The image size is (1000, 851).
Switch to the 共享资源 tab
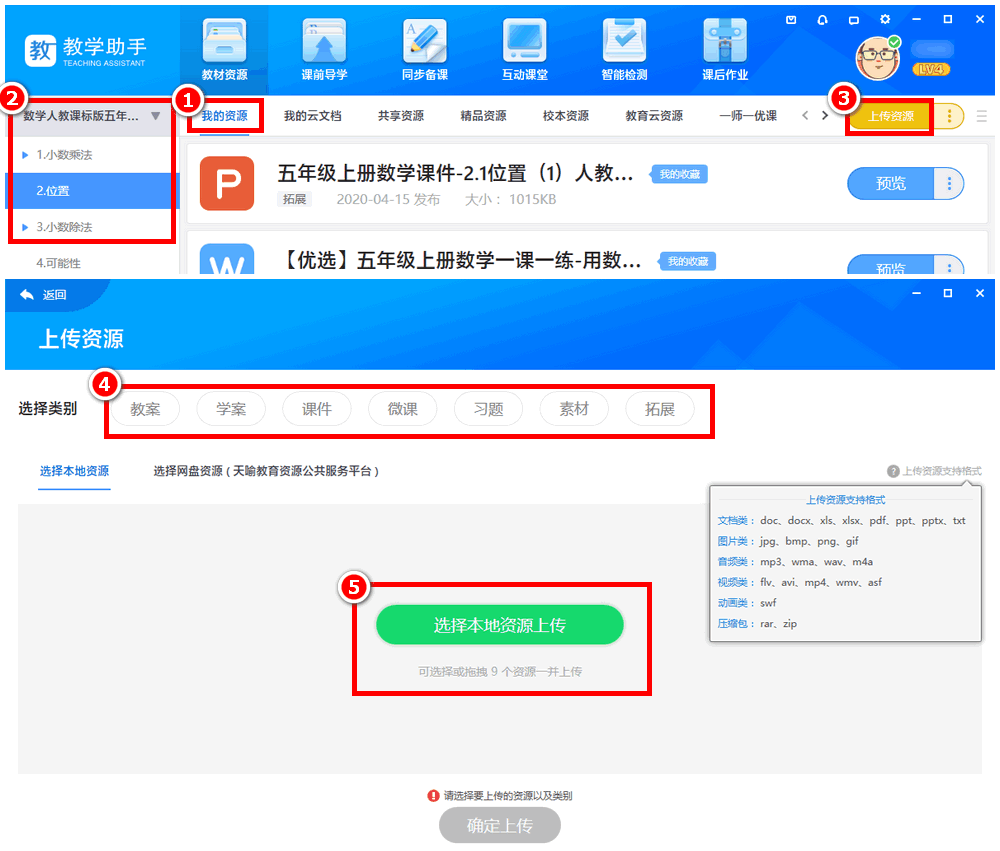pyautogui.click(x=400, y=116)
